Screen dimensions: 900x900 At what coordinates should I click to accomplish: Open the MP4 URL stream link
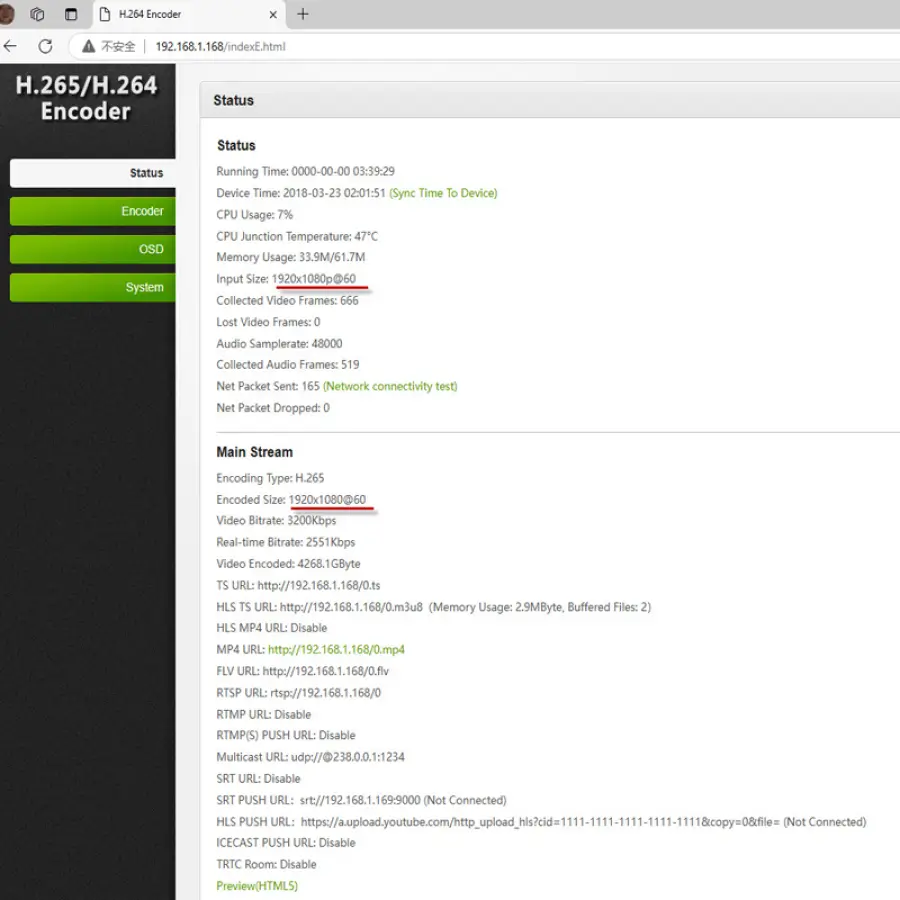coord(336,650)
